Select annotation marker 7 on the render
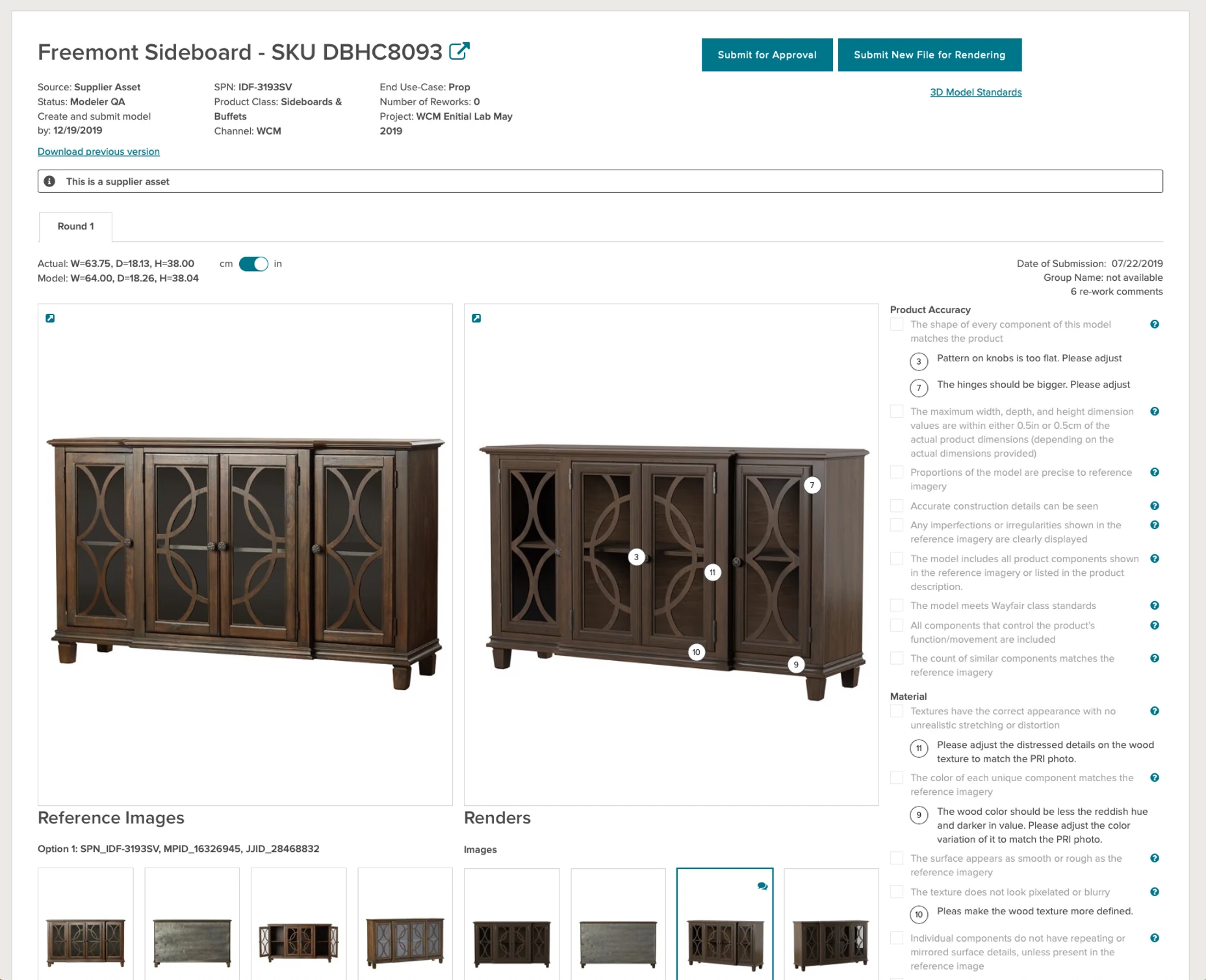The width and height of the screenshot is (1206, 980). coord(812,485)
